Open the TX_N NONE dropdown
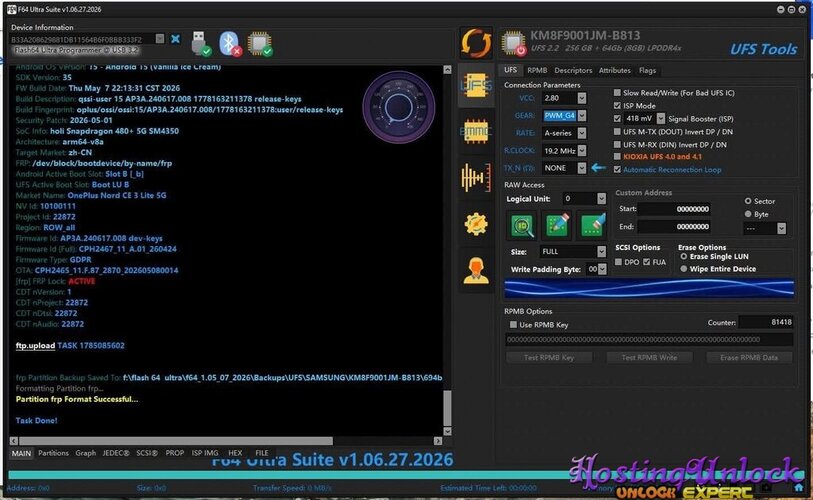 pos(582,168)
